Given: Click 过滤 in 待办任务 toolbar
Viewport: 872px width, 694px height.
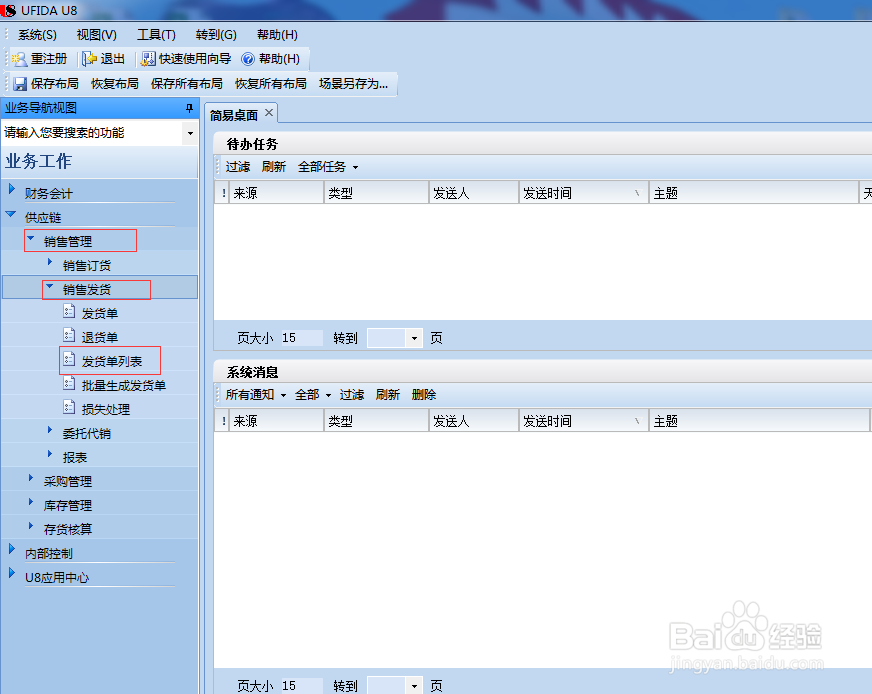Looking at the screenshot, I should [237, 167].
